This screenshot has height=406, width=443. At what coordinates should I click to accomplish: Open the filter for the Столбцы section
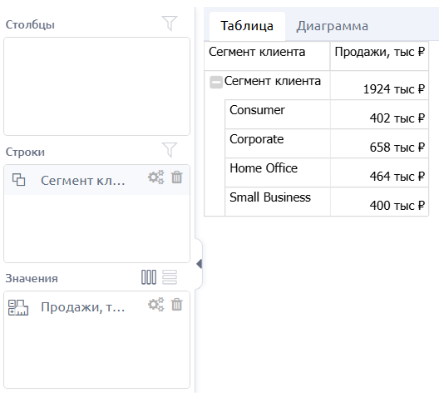coord(169,23)
